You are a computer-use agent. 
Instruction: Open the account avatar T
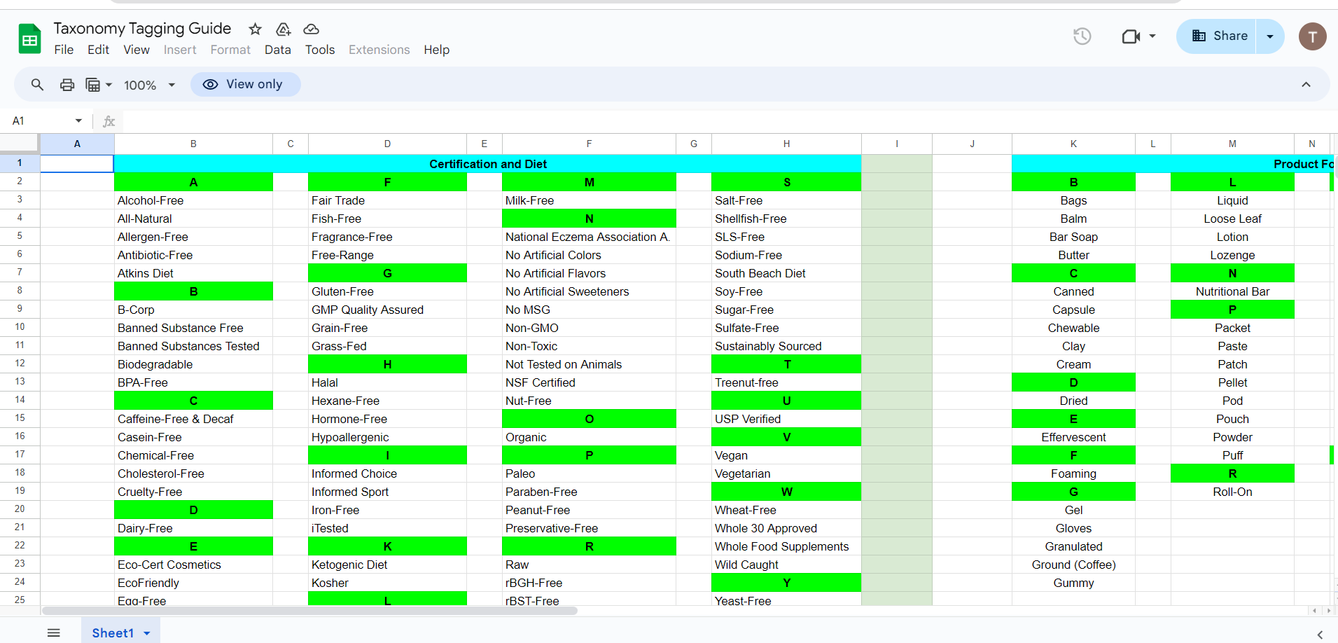[1312, 36]
